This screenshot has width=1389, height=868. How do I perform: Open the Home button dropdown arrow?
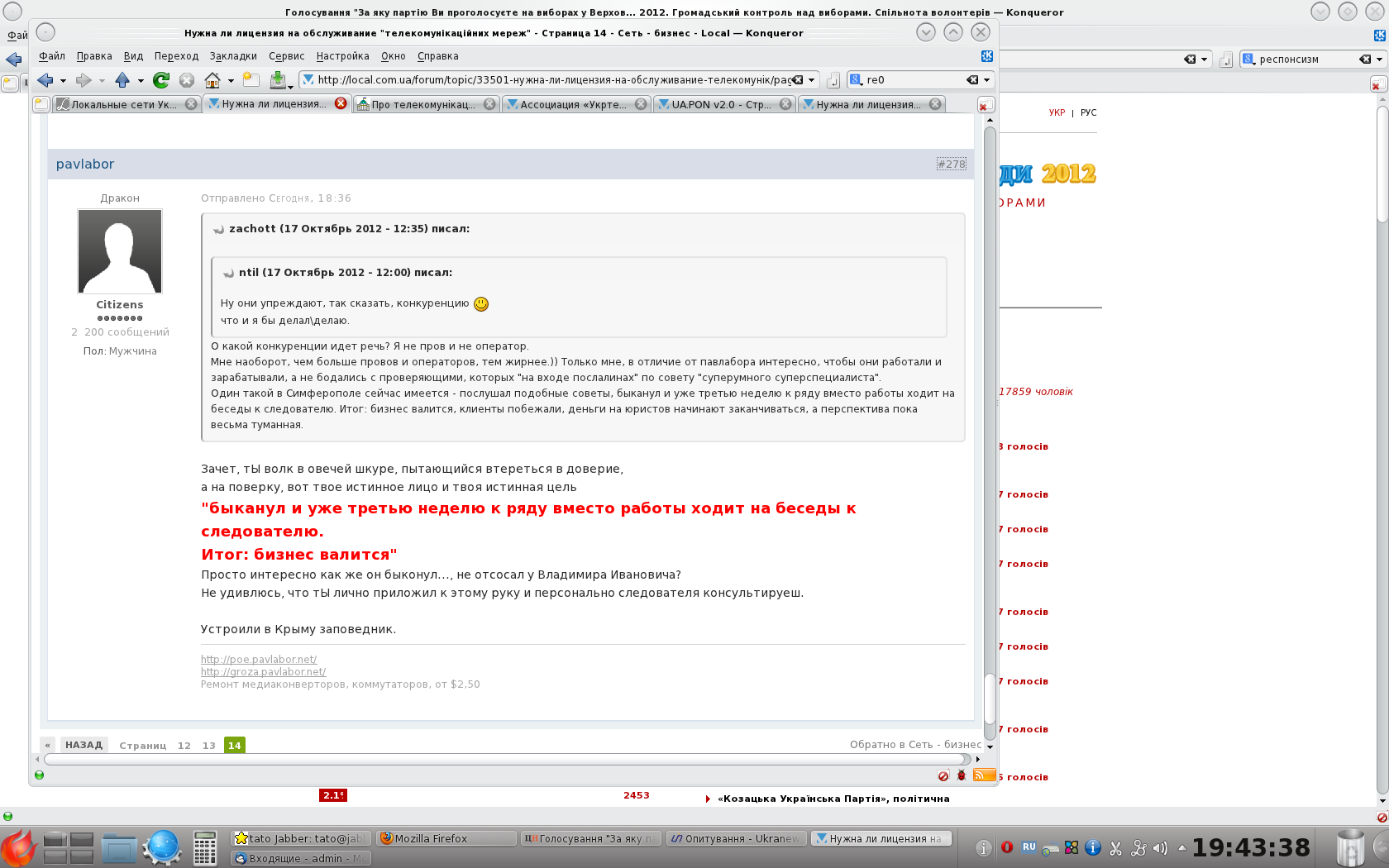click(x=231, y=81)
